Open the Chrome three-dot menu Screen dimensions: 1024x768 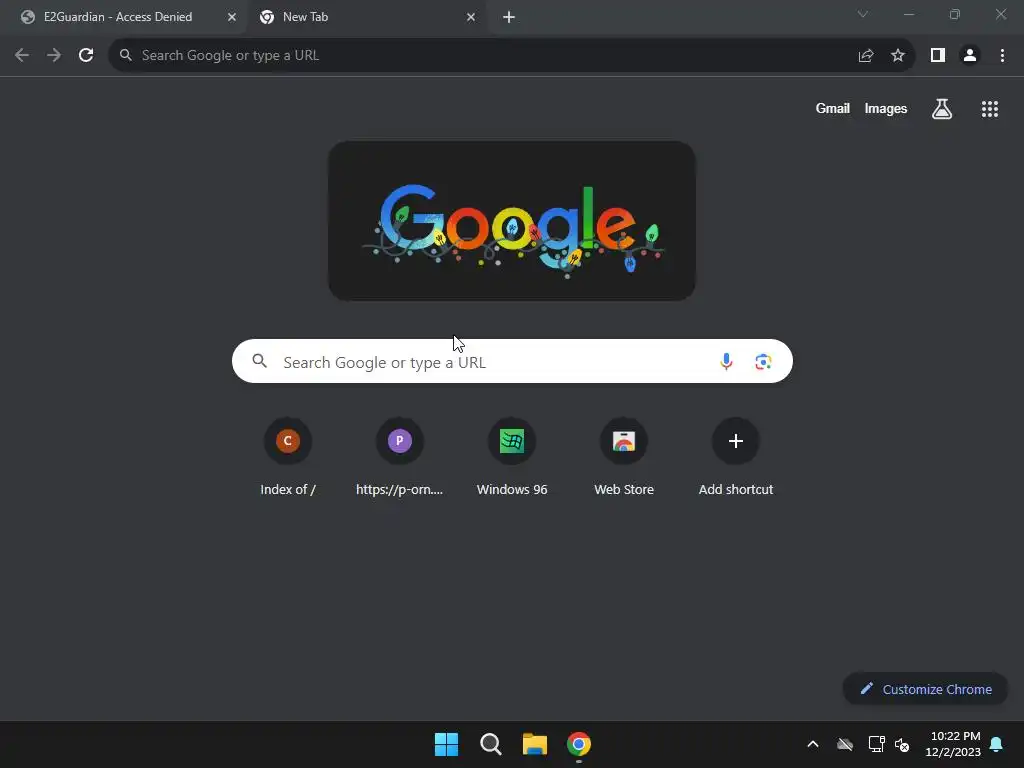[1002, 56]
